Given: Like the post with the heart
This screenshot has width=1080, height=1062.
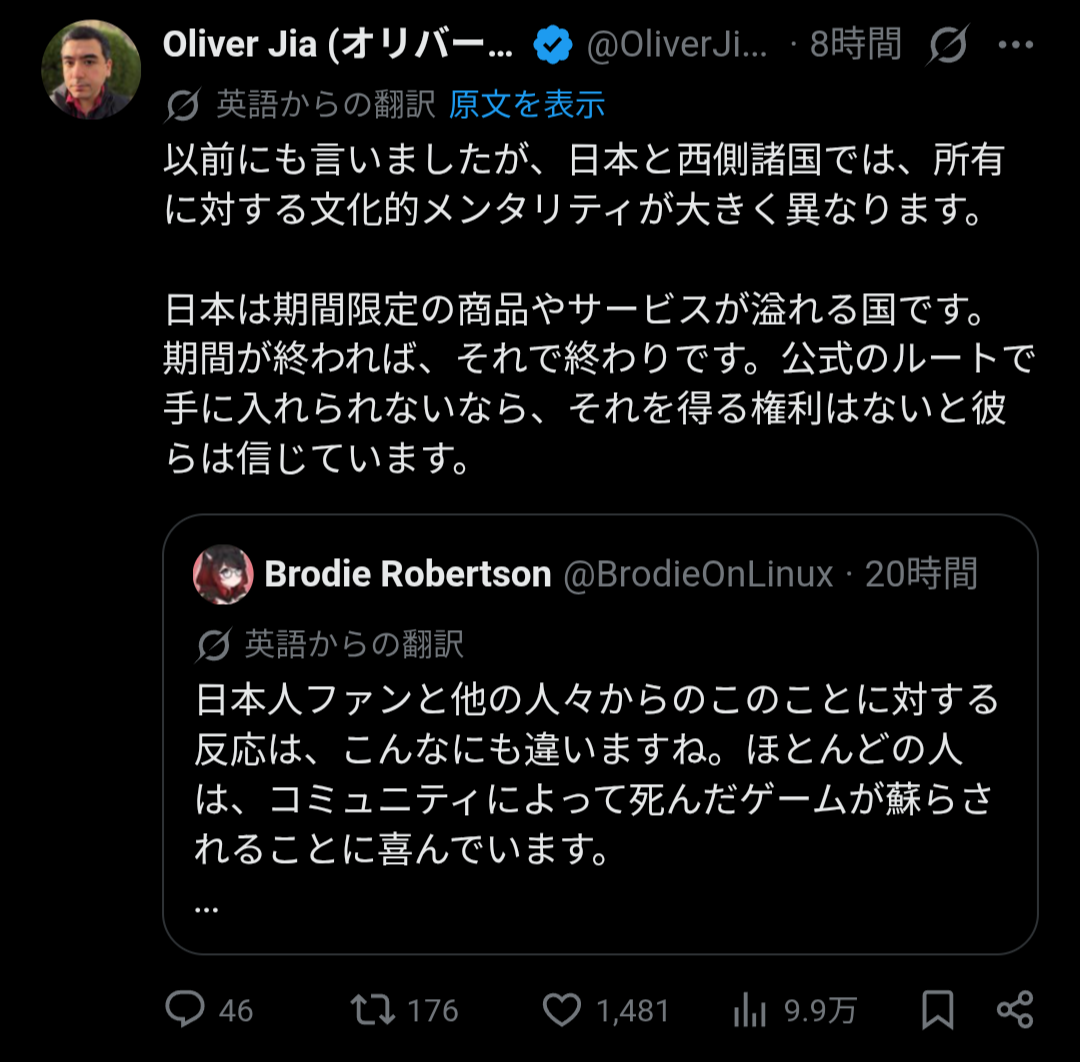Looking at the screenshot, I should point(563,1010).
